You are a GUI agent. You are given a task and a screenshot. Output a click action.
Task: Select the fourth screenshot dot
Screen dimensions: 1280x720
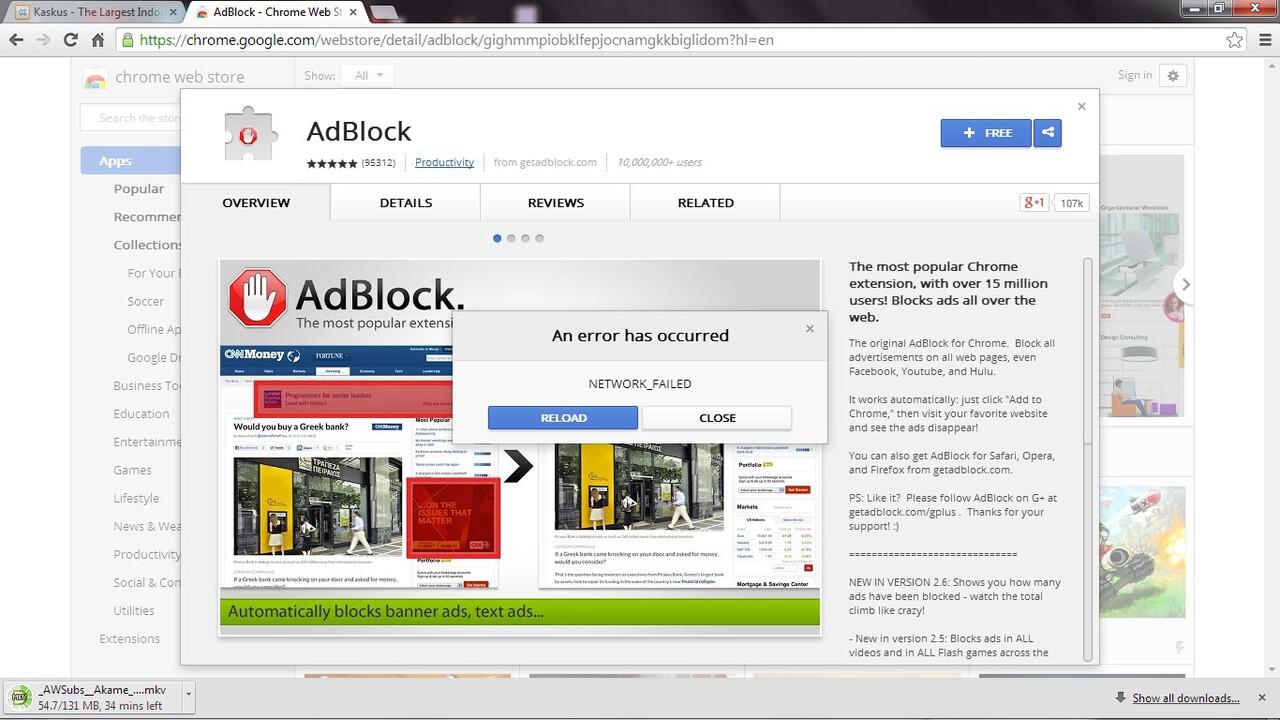(x=539, y=238)
